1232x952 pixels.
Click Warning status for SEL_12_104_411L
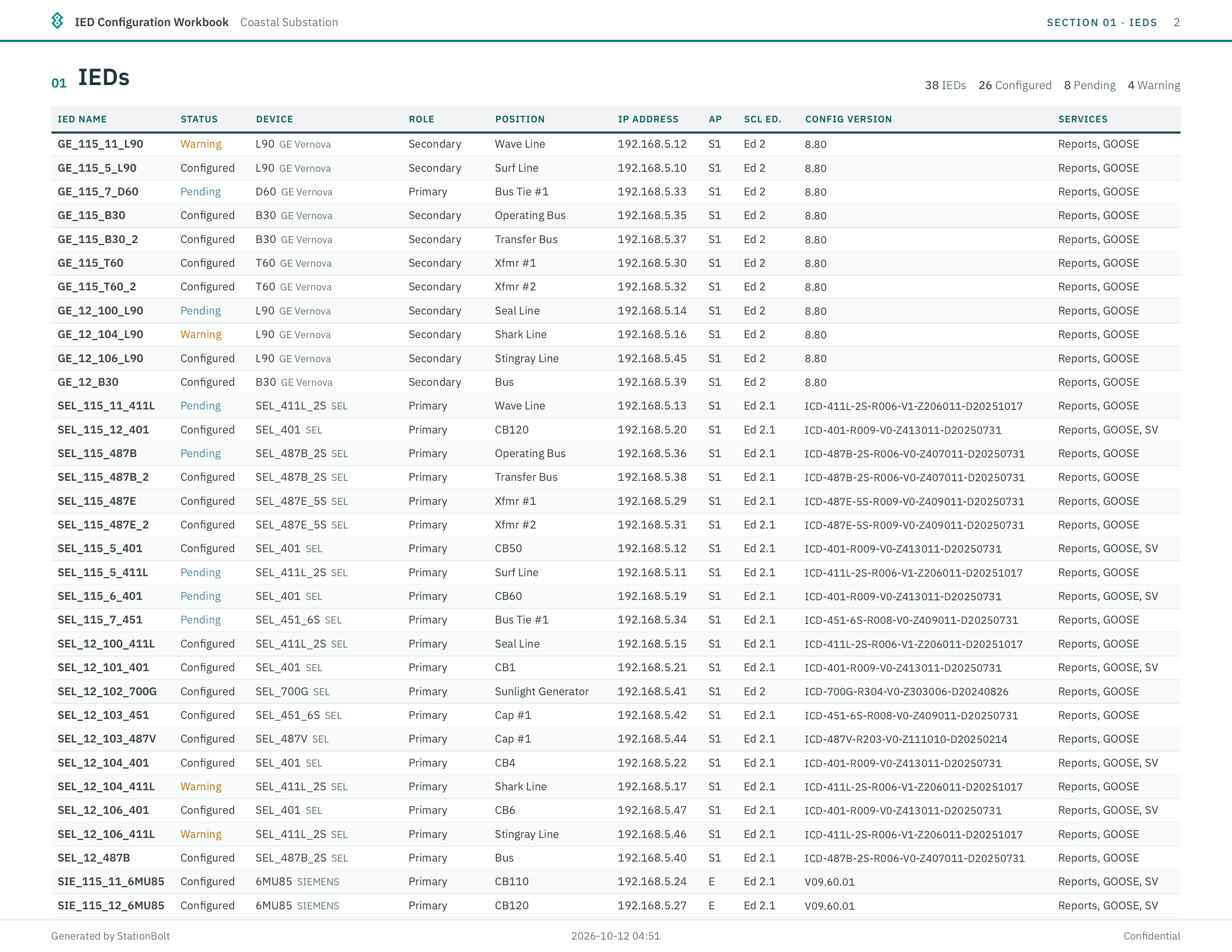pos(201,786)
